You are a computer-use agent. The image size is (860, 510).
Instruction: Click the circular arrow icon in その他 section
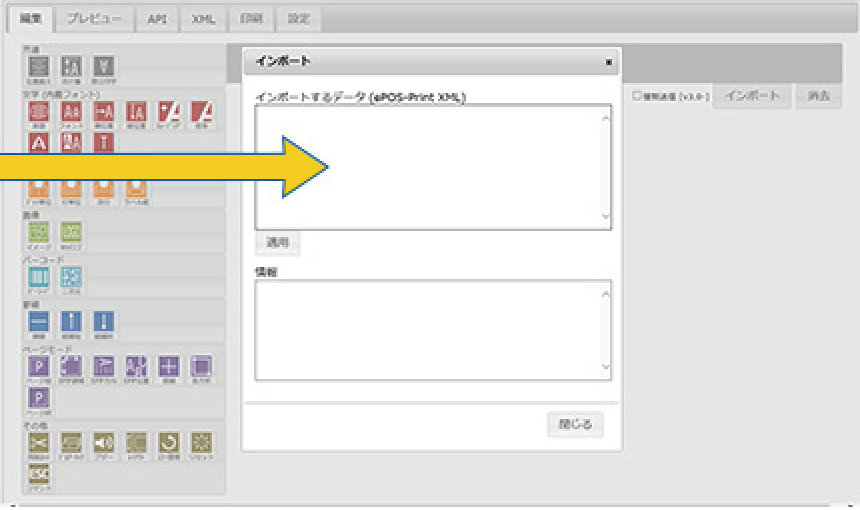168,442
